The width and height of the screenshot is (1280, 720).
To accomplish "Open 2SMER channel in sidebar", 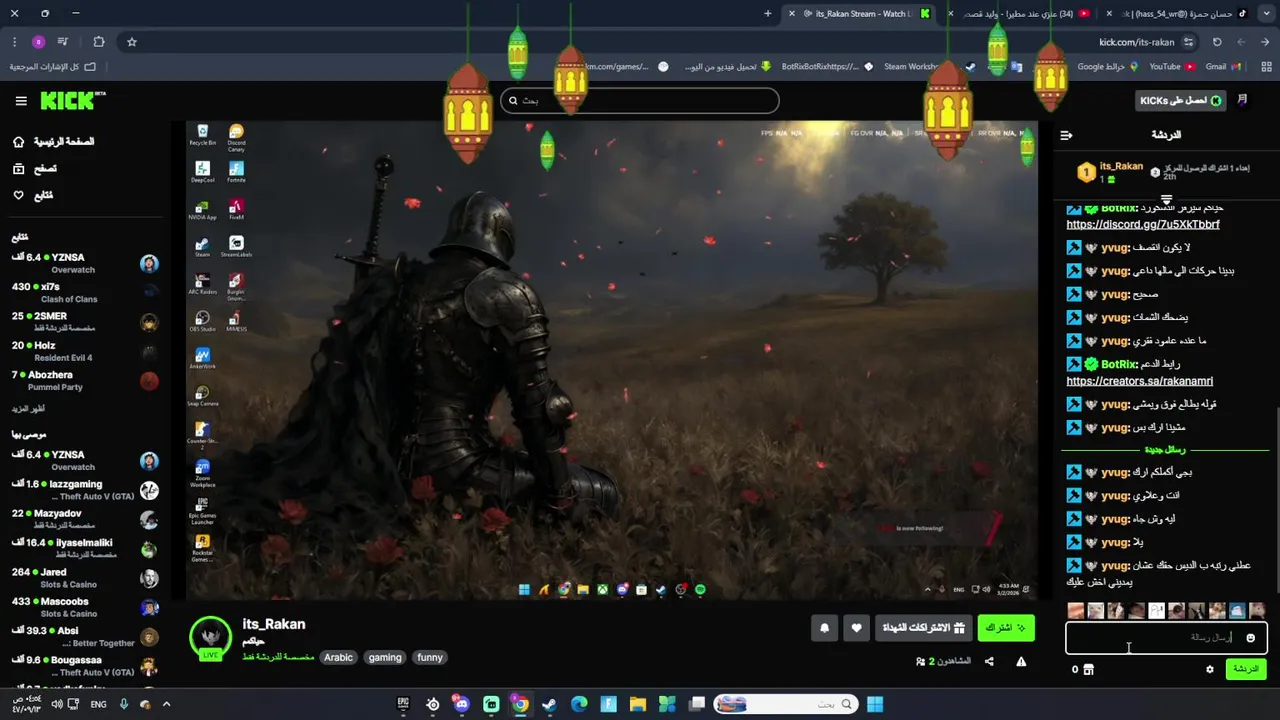I will pyautogui.click(x=85, y=321).
